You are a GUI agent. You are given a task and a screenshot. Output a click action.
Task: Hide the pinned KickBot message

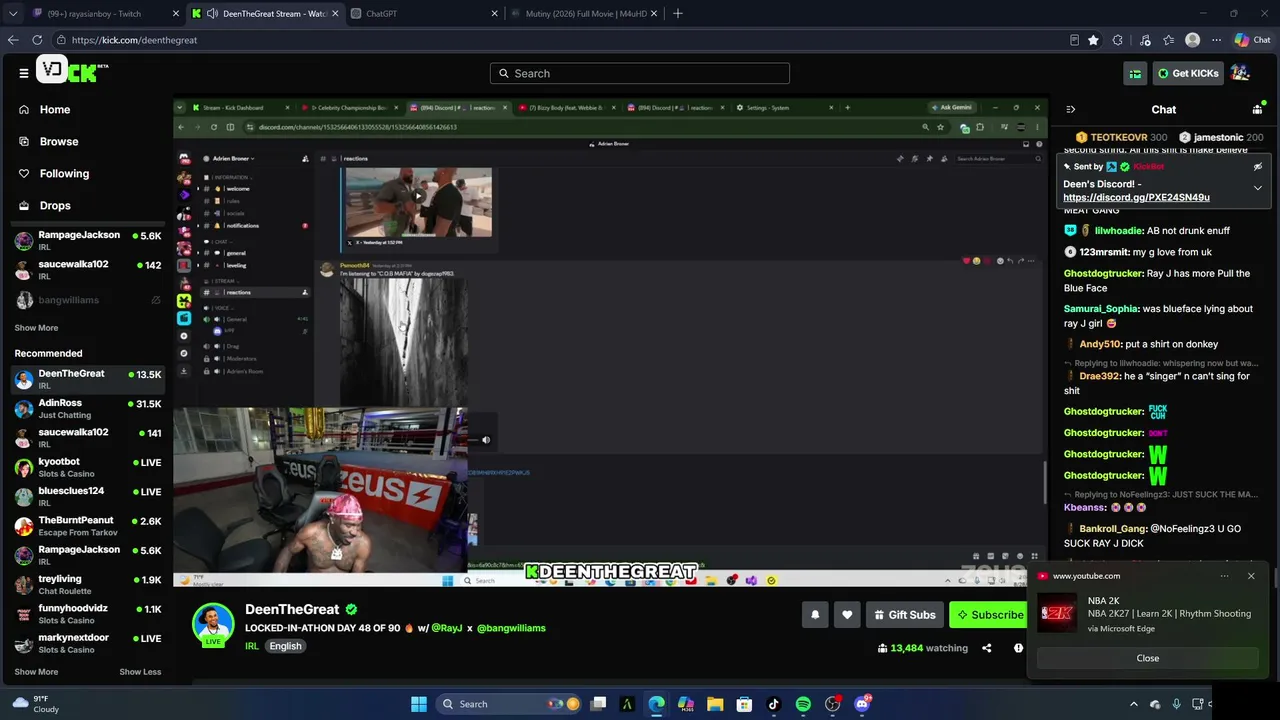coord(1258,167)
